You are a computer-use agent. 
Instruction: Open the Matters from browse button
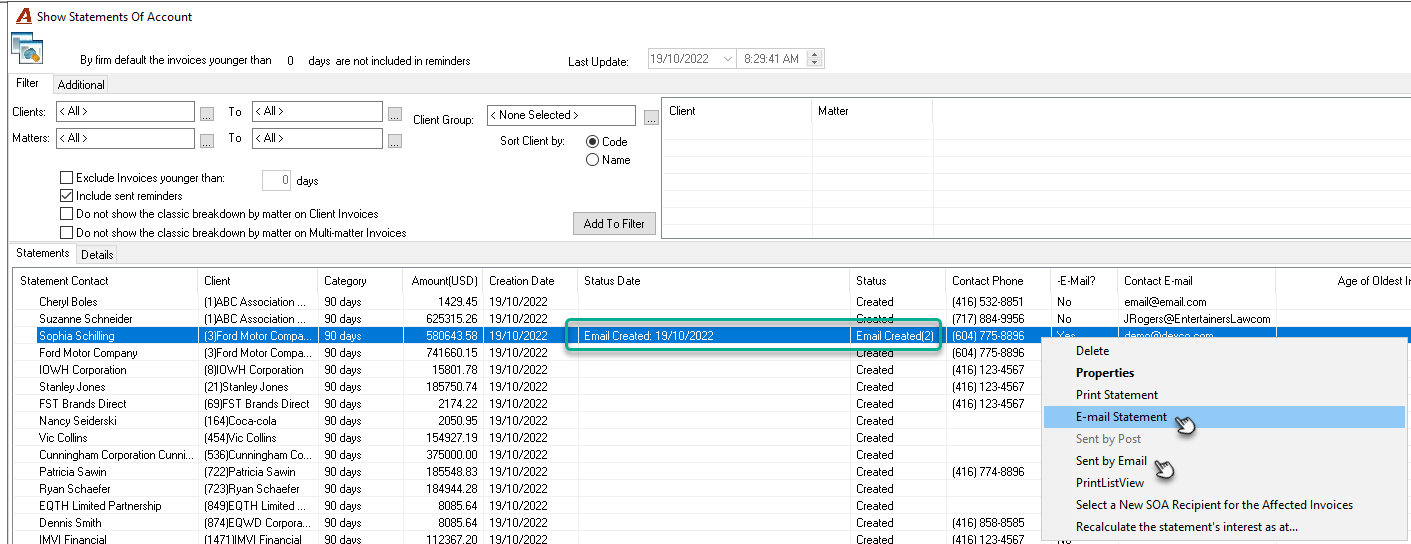pyautogui.click(x=207, y=141)
